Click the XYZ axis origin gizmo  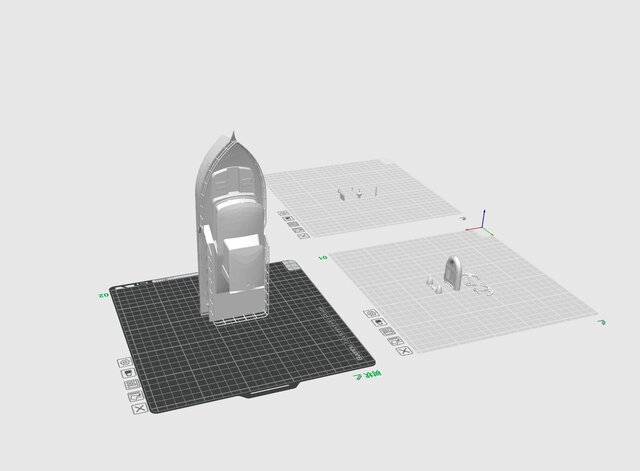click(483, 227)
